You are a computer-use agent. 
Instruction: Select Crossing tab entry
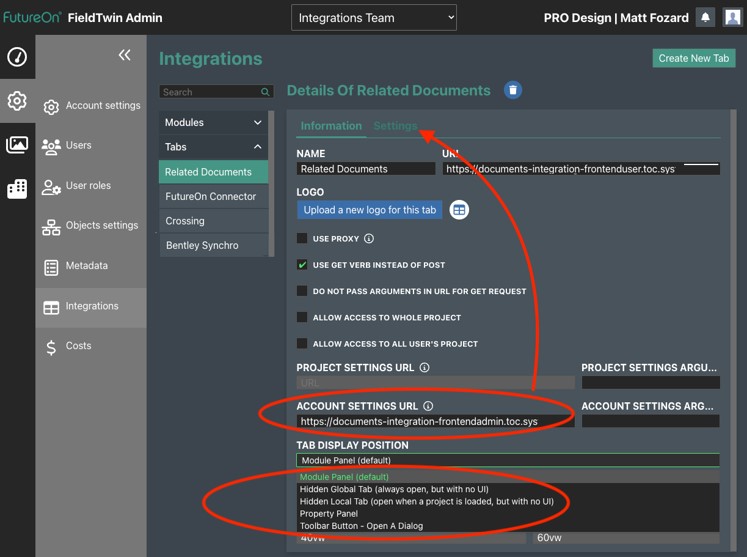213,221
